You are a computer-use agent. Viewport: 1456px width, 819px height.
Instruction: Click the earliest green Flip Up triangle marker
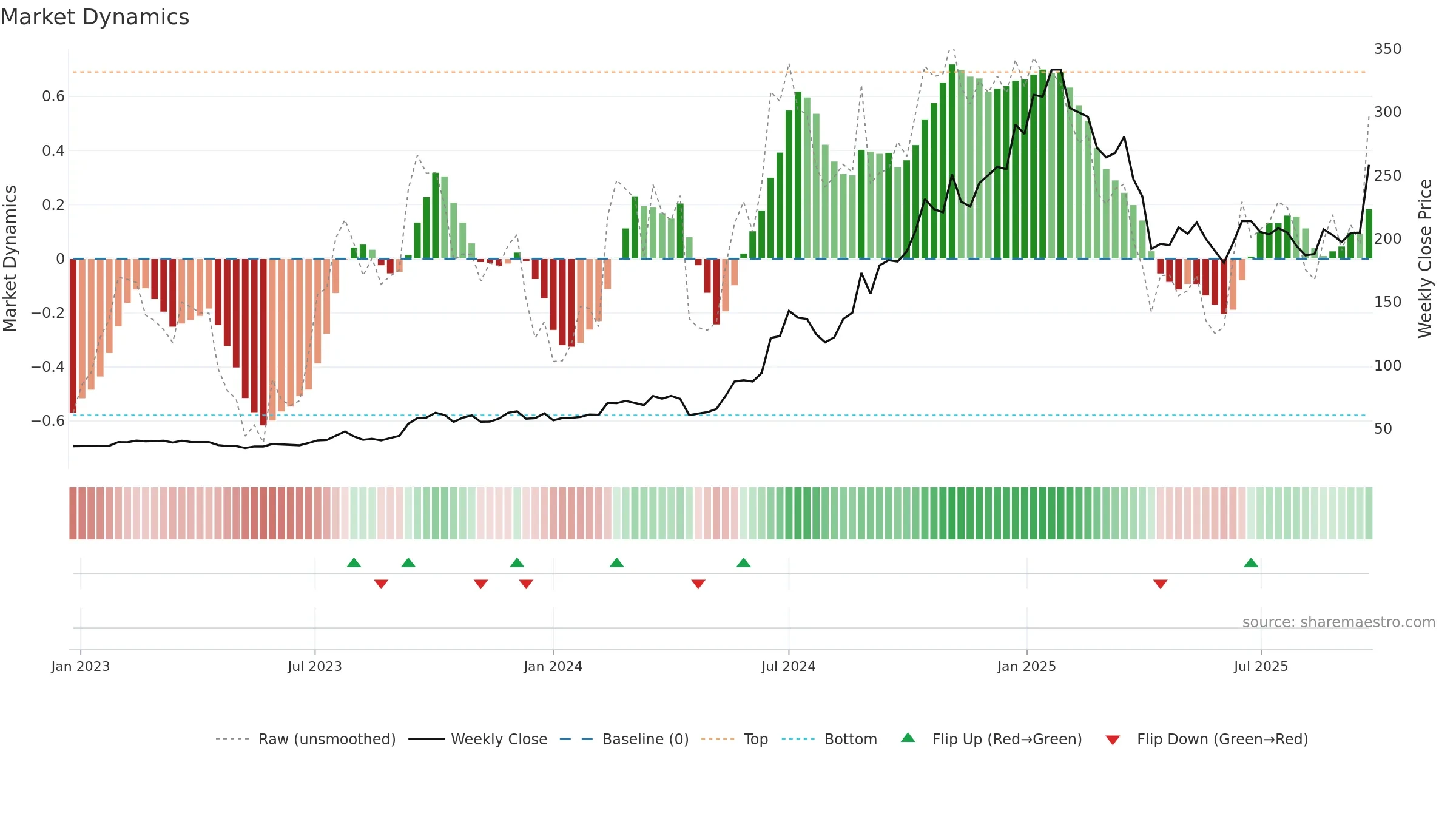354,562
